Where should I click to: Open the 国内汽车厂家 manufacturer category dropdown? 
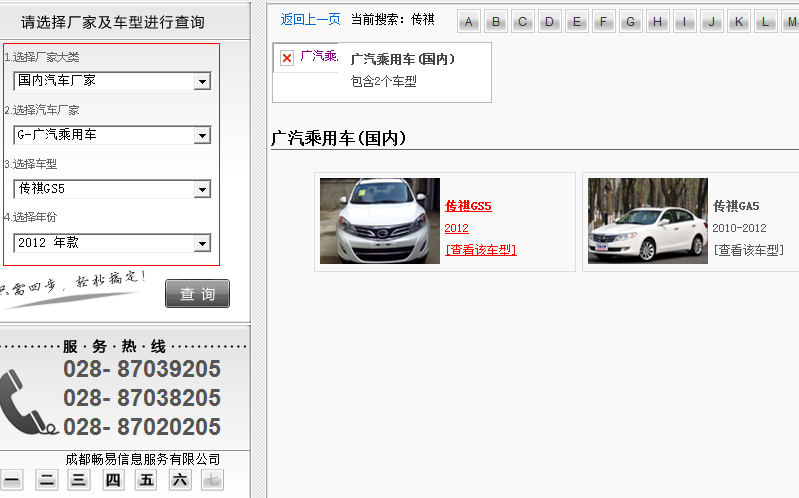(x=112, y=81)
